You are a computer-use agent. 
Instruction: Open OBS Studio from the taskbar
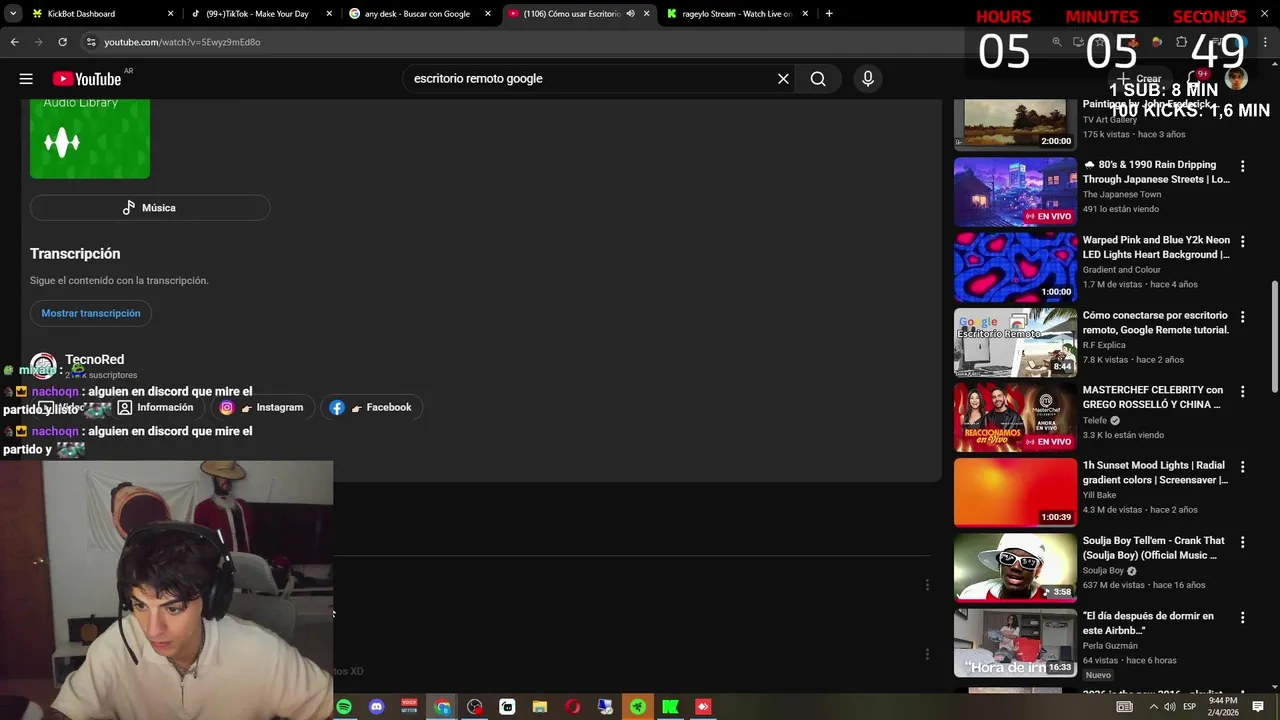[475, 707]
